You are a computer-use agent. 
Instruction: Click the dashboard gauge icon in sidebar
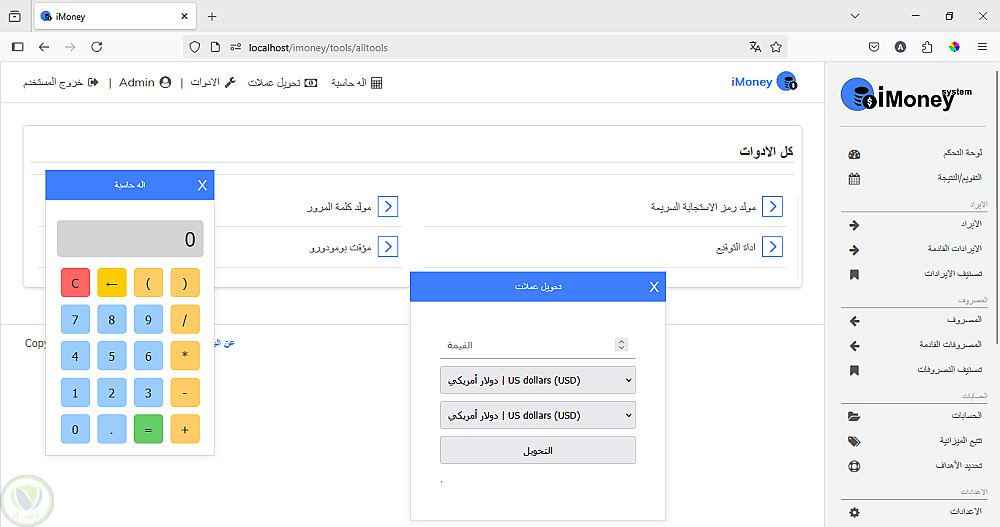tap(854, 154)
